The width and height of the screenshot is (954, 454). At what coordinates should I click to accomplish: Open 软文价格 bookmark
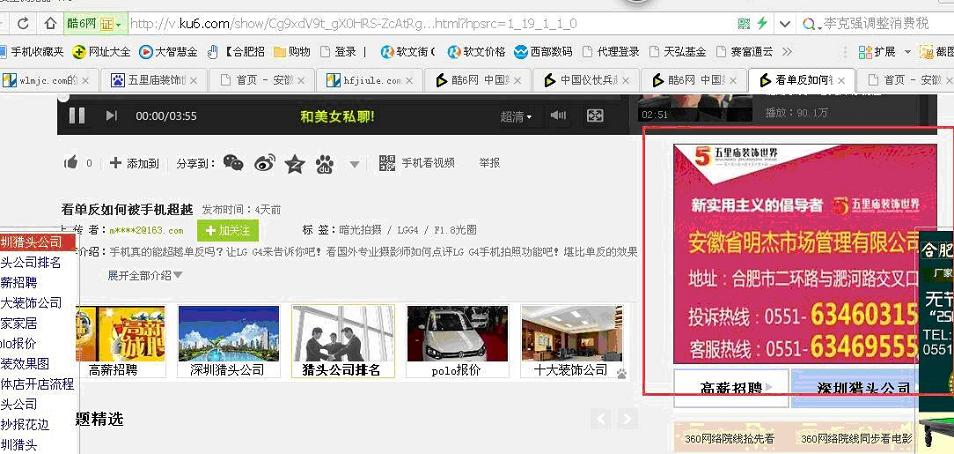click(x=476, y=52)
